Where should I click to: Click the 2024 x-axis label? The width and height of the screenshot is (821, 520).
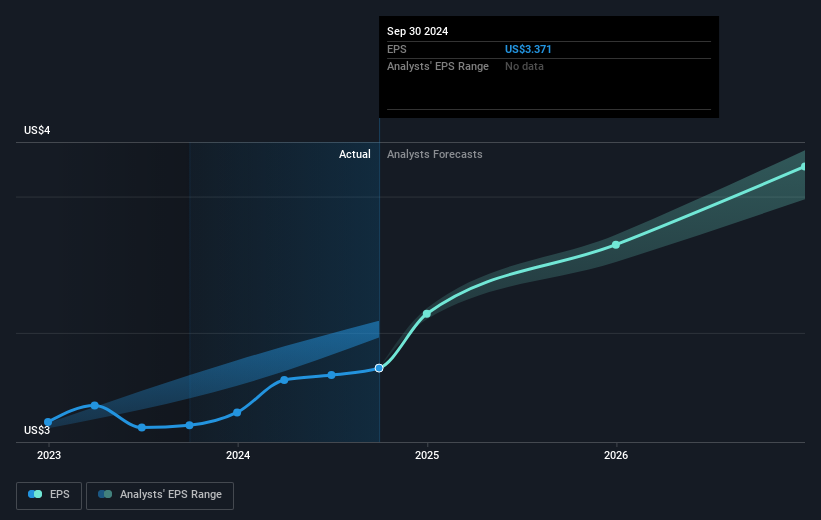pyautogui.click(x=238, y=456)
